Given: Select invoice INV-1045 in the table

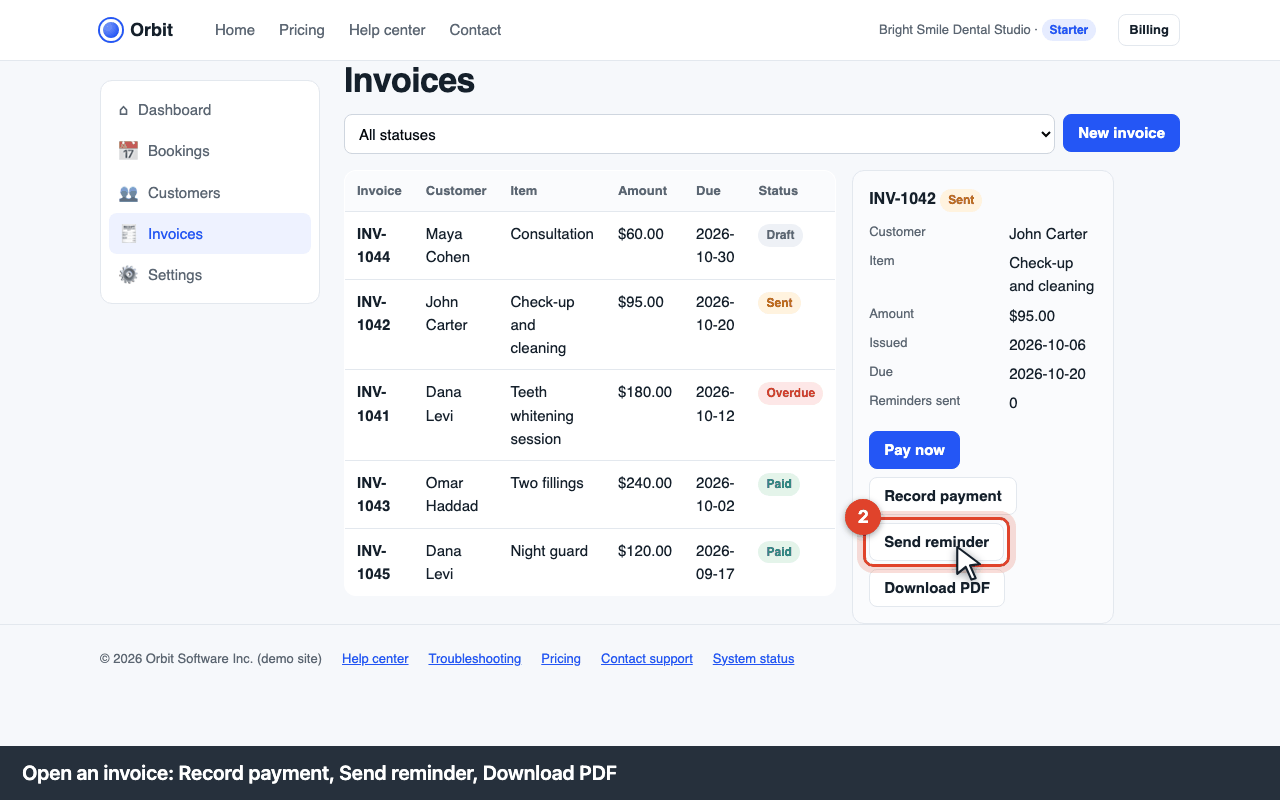Looking at the screenshot, I should coord(590,562).
